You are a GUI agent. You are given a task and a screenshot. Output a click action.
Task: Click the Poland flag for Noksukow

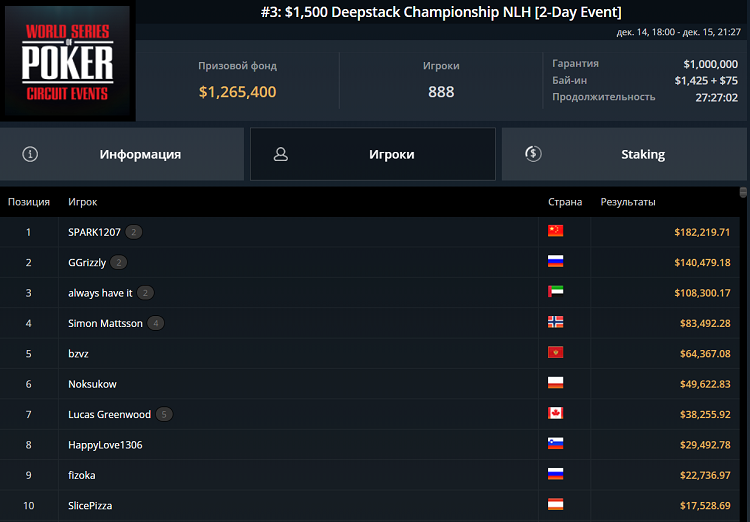tap(556, 383)
